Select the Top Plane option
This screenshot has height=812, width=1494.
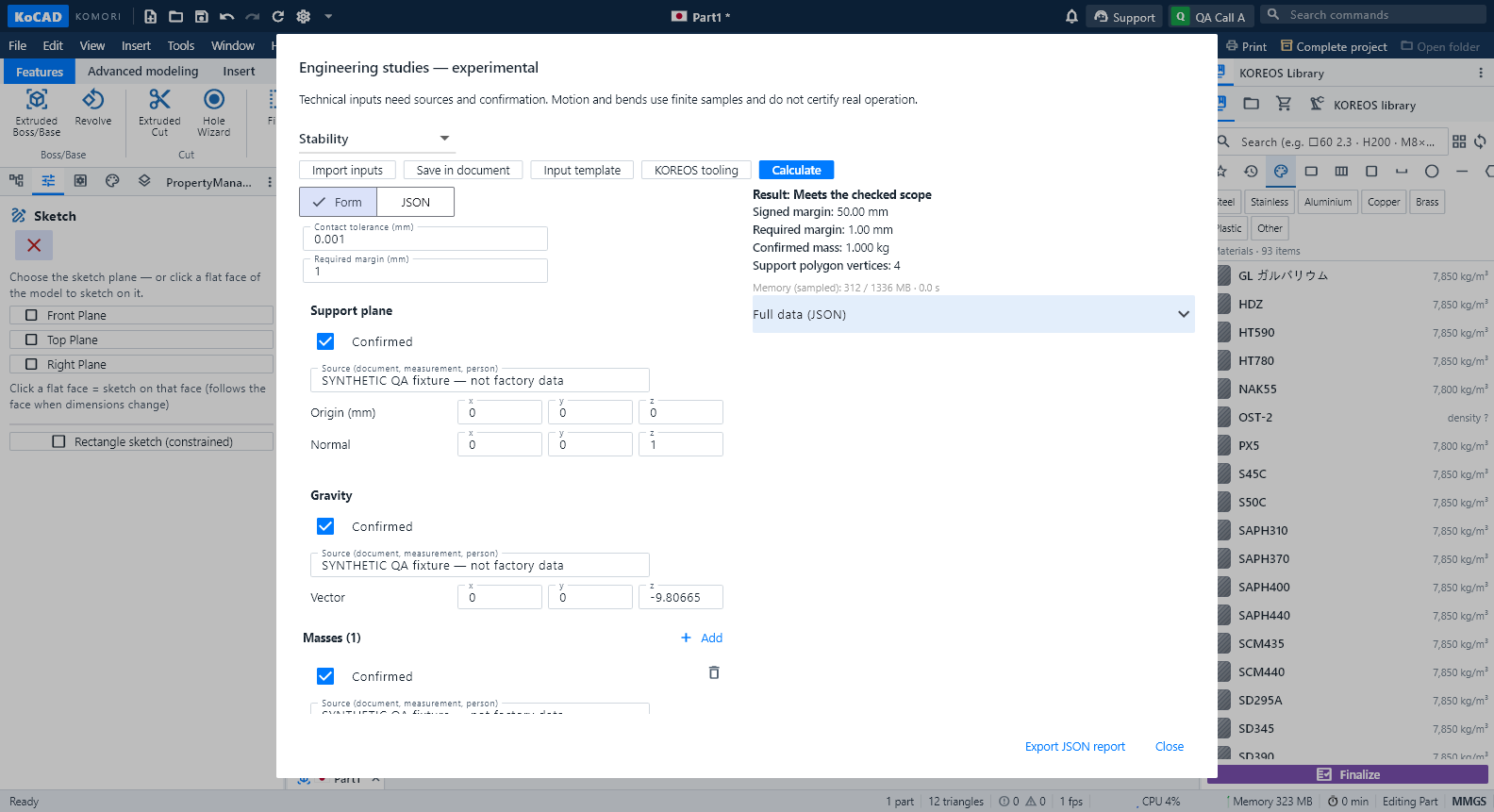pos(141,340)
